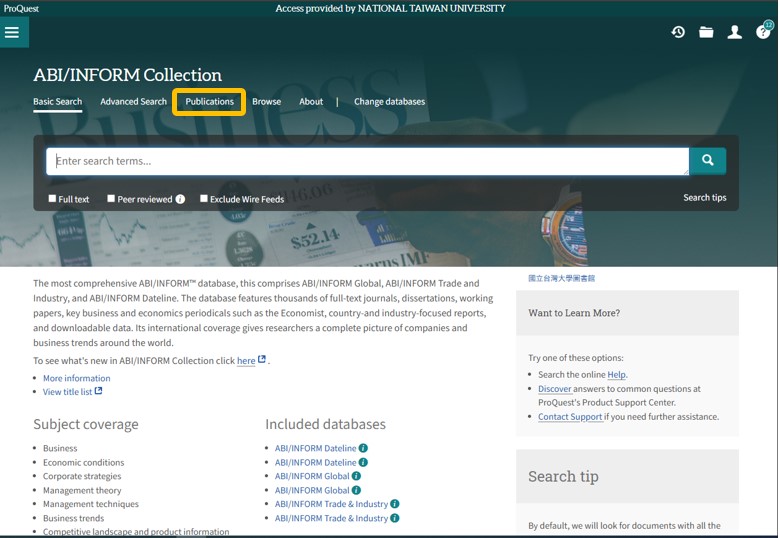Show info for ABI/INFORM Trade & Industry
Viewport: 780px width, 538px height.
(395, 504)
